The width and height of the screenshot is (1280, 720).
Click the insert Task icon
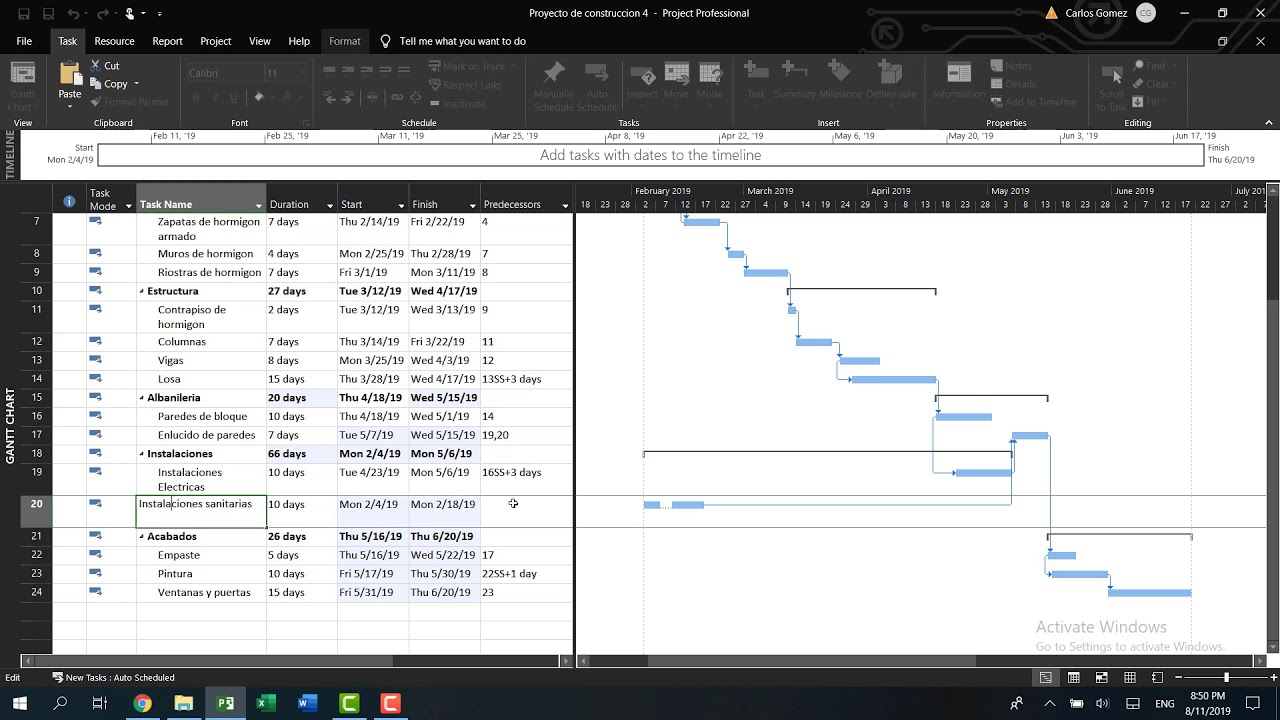(x=756, y=71)
